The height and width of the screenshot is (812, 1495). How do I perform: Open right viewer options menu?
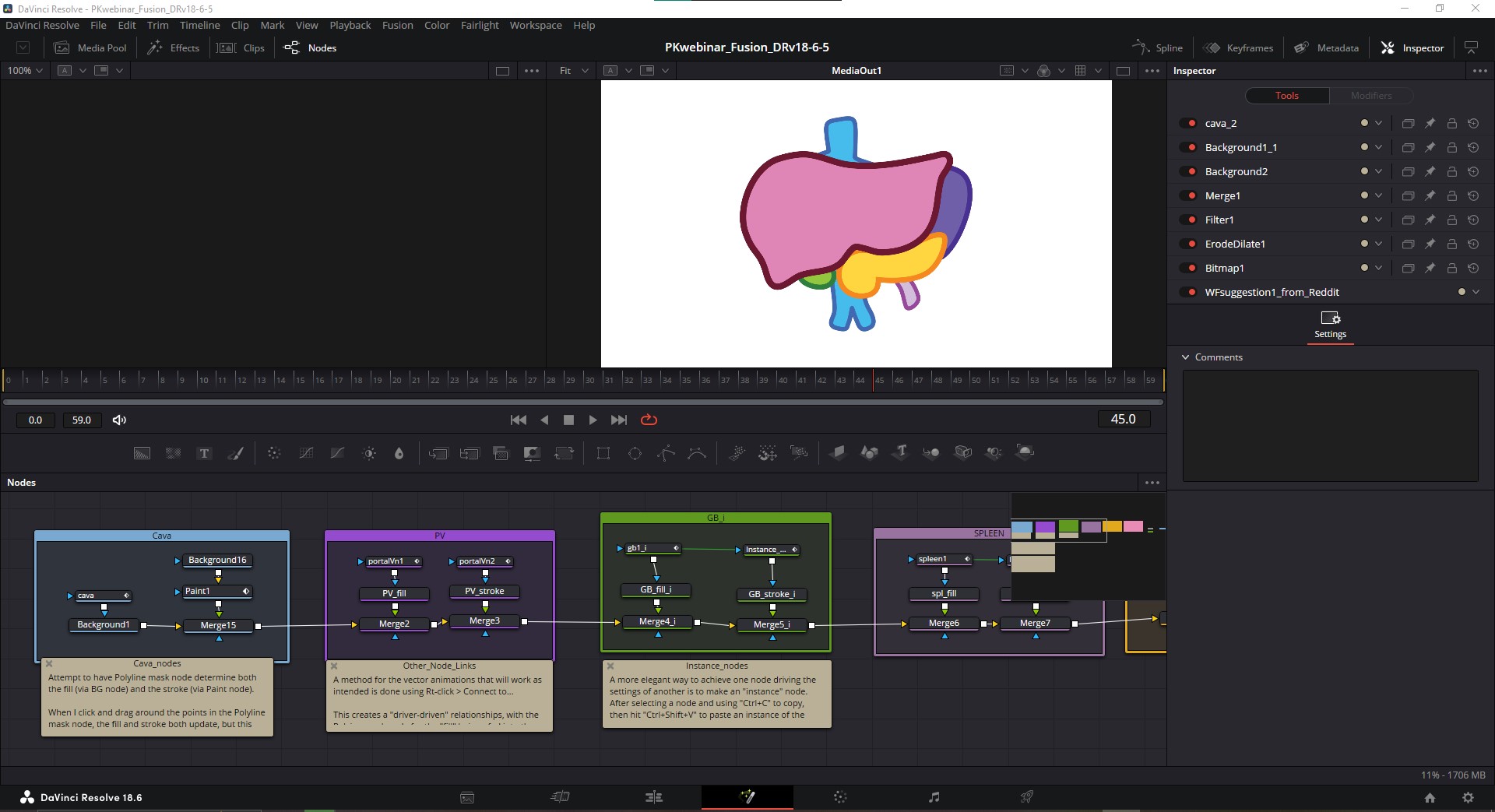point(1152,70)
